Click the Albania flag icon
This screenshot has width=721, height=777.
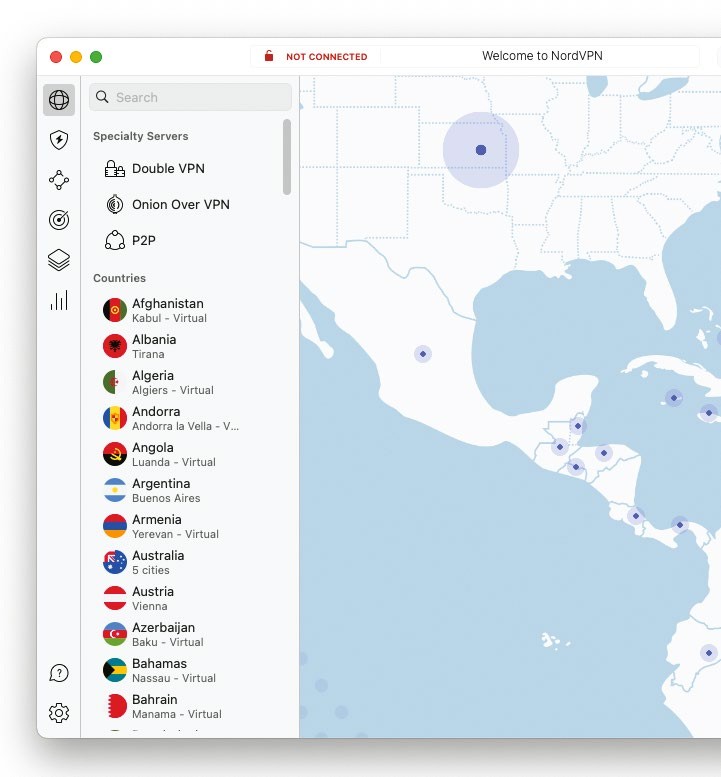tap(115, 346)
